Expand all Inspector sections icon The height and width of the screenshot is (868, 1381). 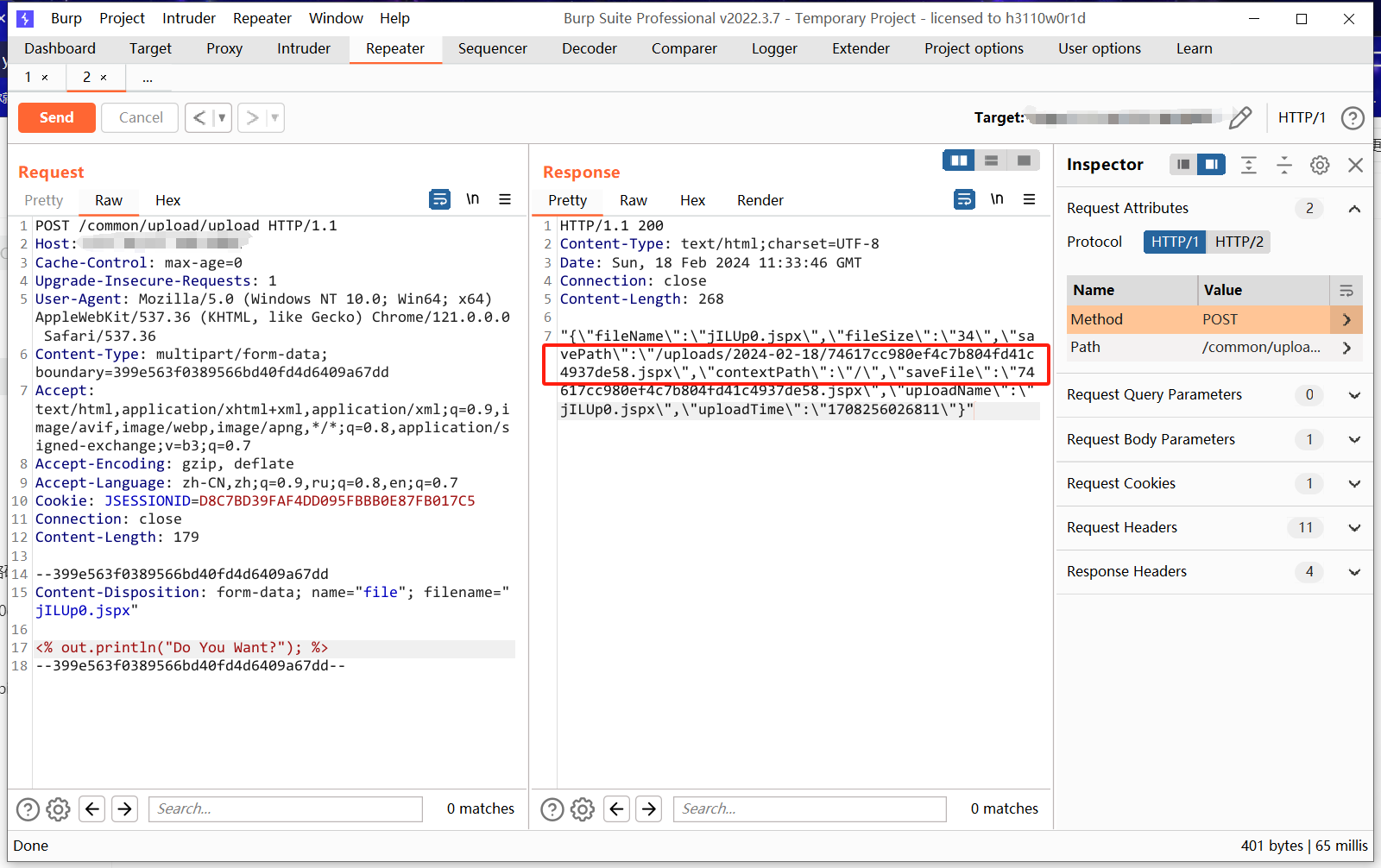pos(1249,165)
